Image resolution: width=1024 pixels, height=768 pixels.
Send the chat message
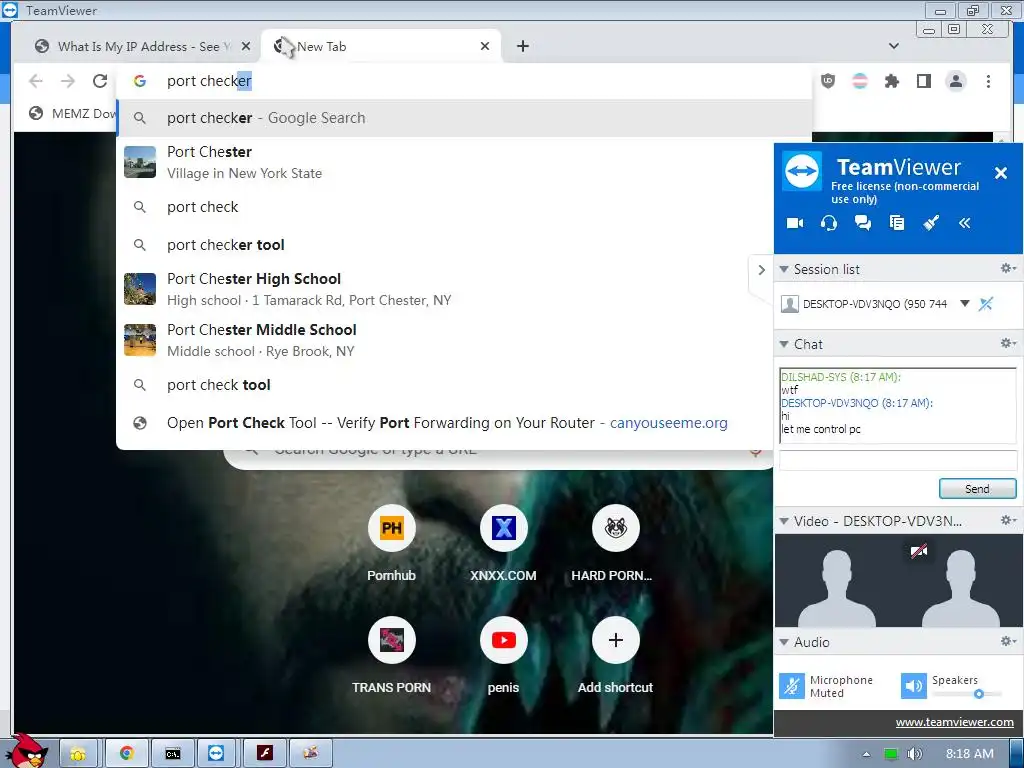(977, 488)
